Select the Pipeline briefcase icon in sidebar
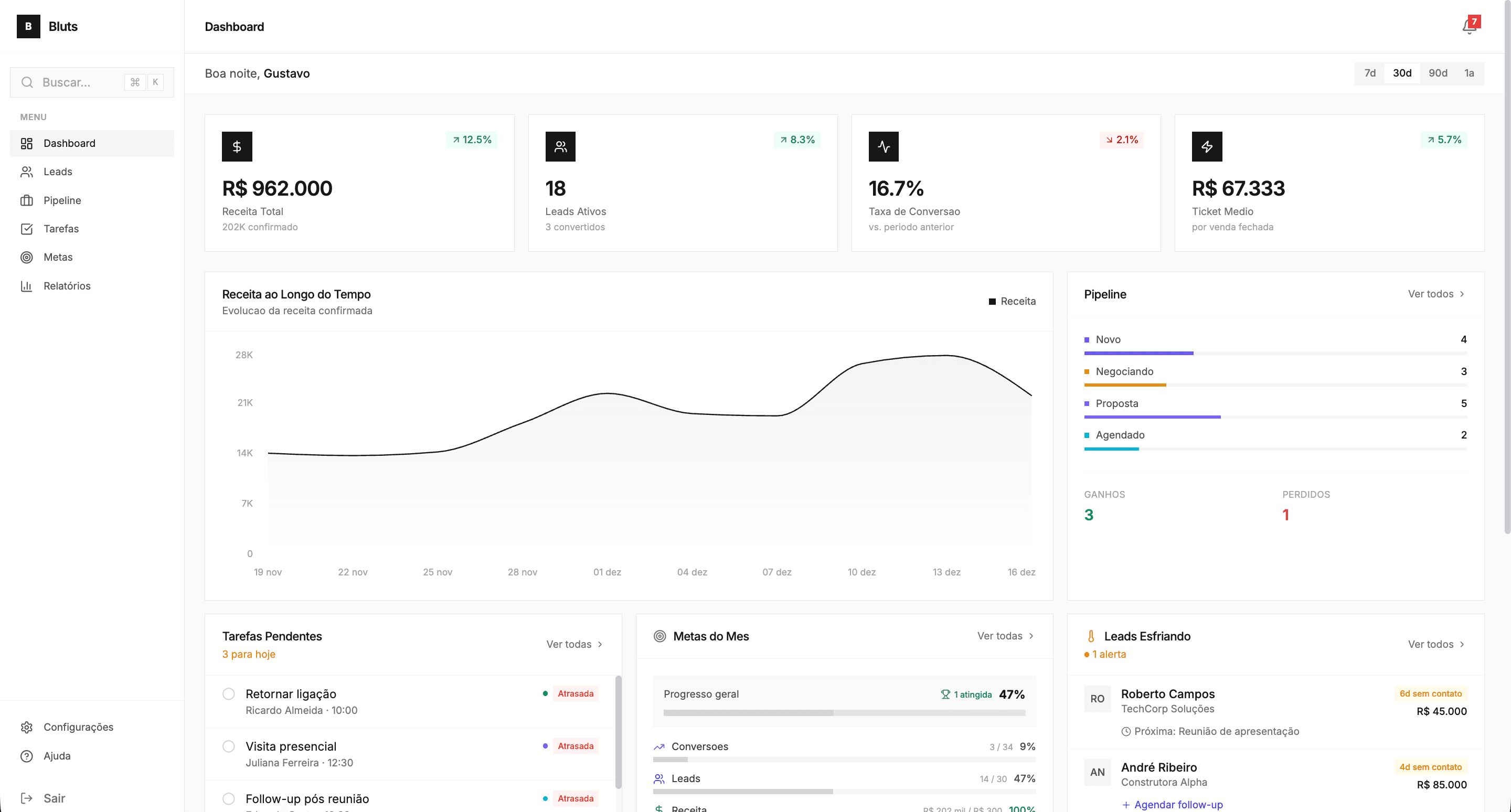Image resolution: width=1511 pixels, height=812 pixels. [x=28, y=200]
